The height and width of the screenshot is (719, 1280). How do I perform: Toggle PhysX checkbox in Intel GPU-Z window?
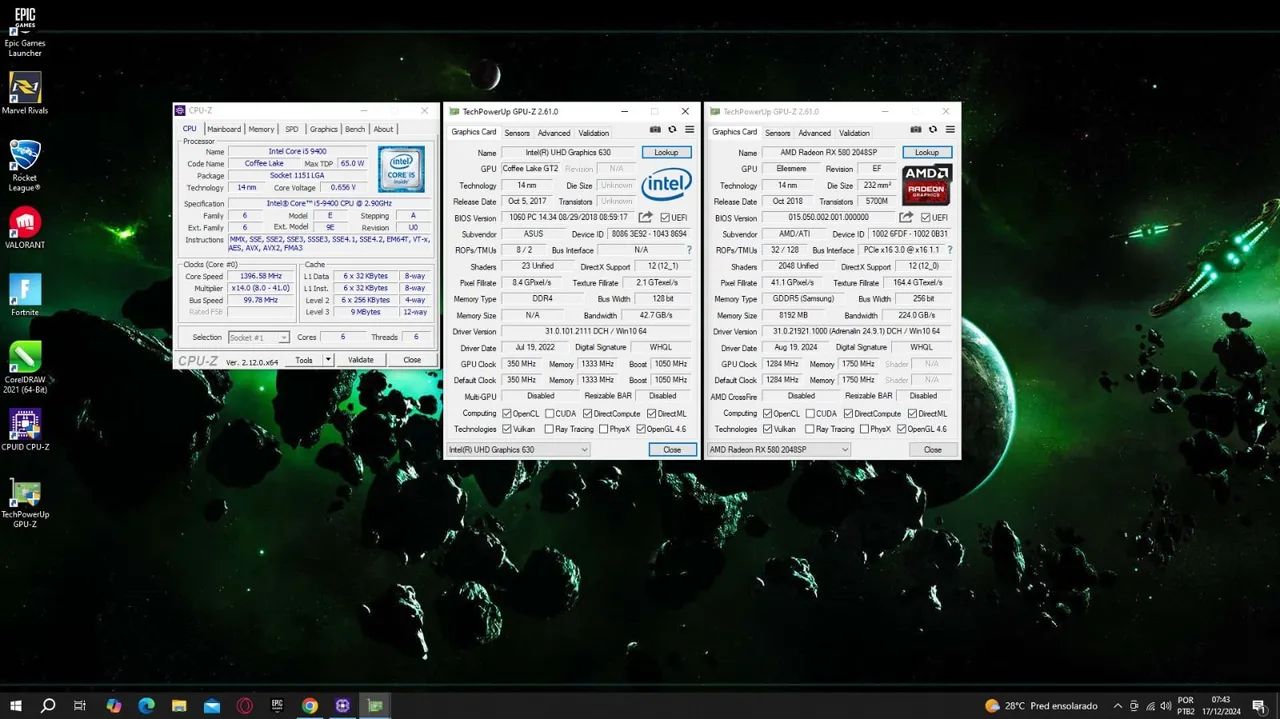point(603,429)
